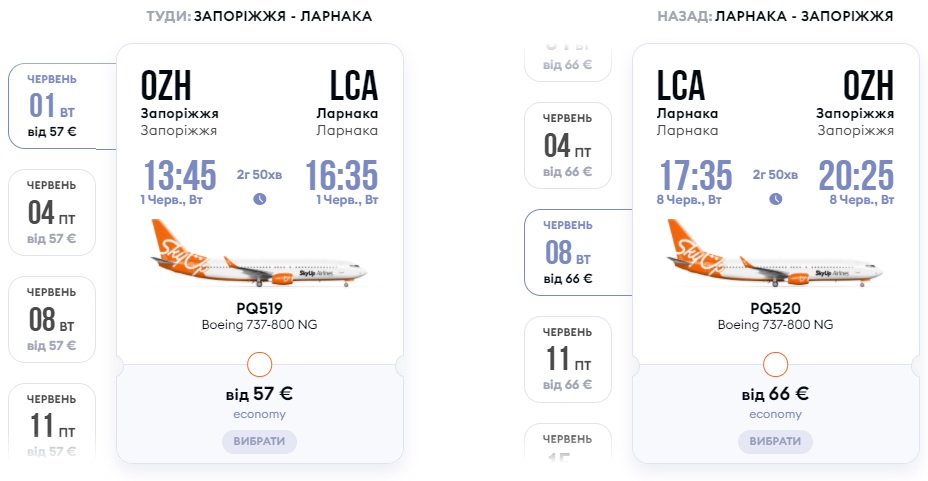The height and width of the screenshot is (481, 928).
Task: Click the SkyUp airplane image for PQ519
Action: click(259, 255)
